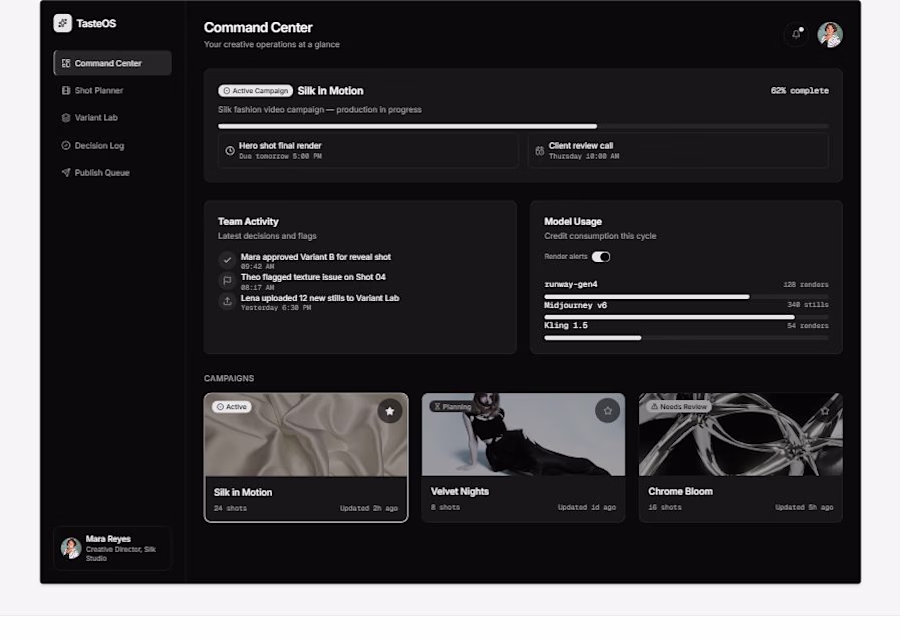
Task: Click the 'Chrome Bloom' card title
Action: (680, 491)
